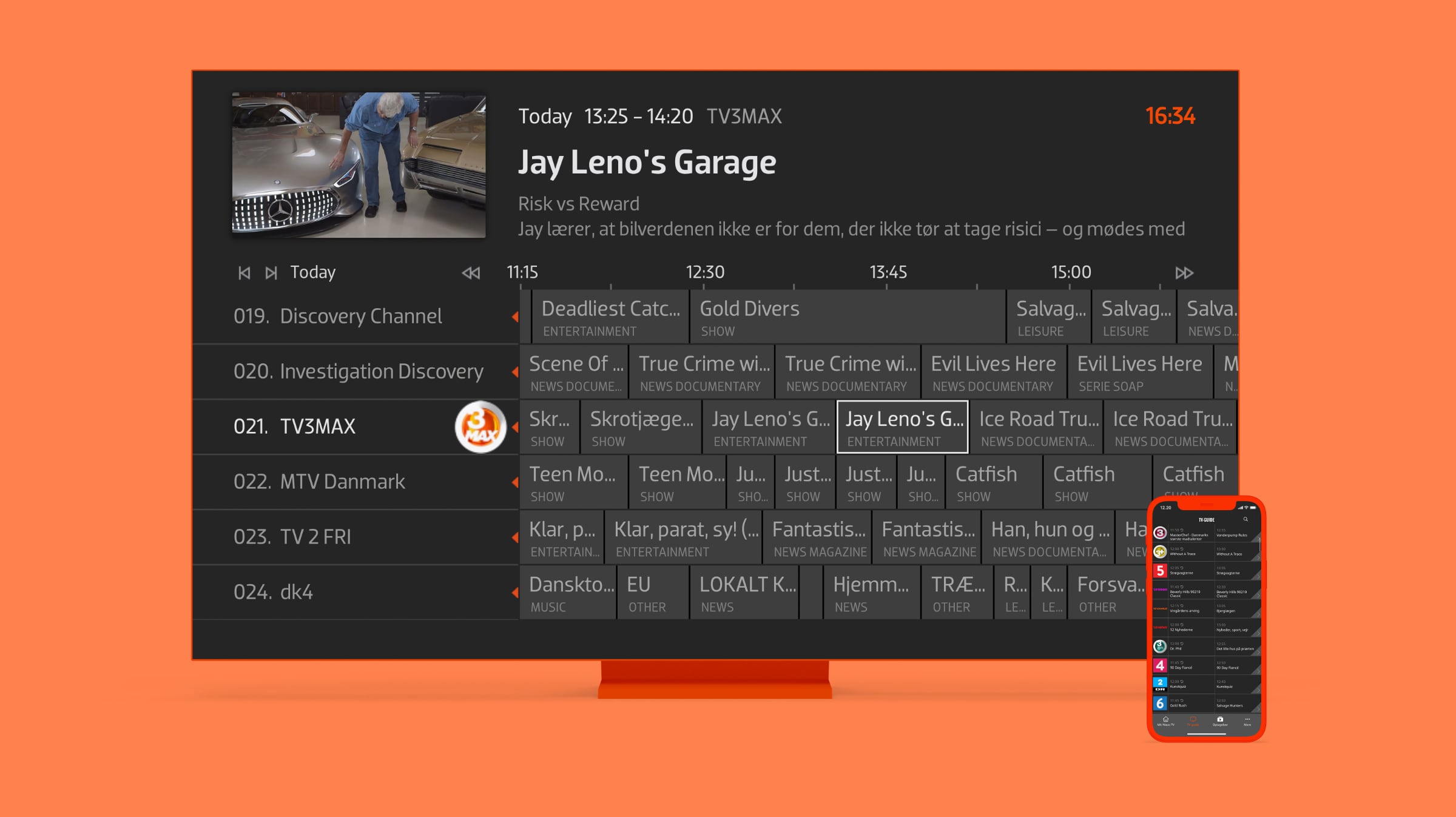The width and height of the screenshot is (1456, 817).
Task: Select channel 022 MTV Danmark
Action: (356, 482)
